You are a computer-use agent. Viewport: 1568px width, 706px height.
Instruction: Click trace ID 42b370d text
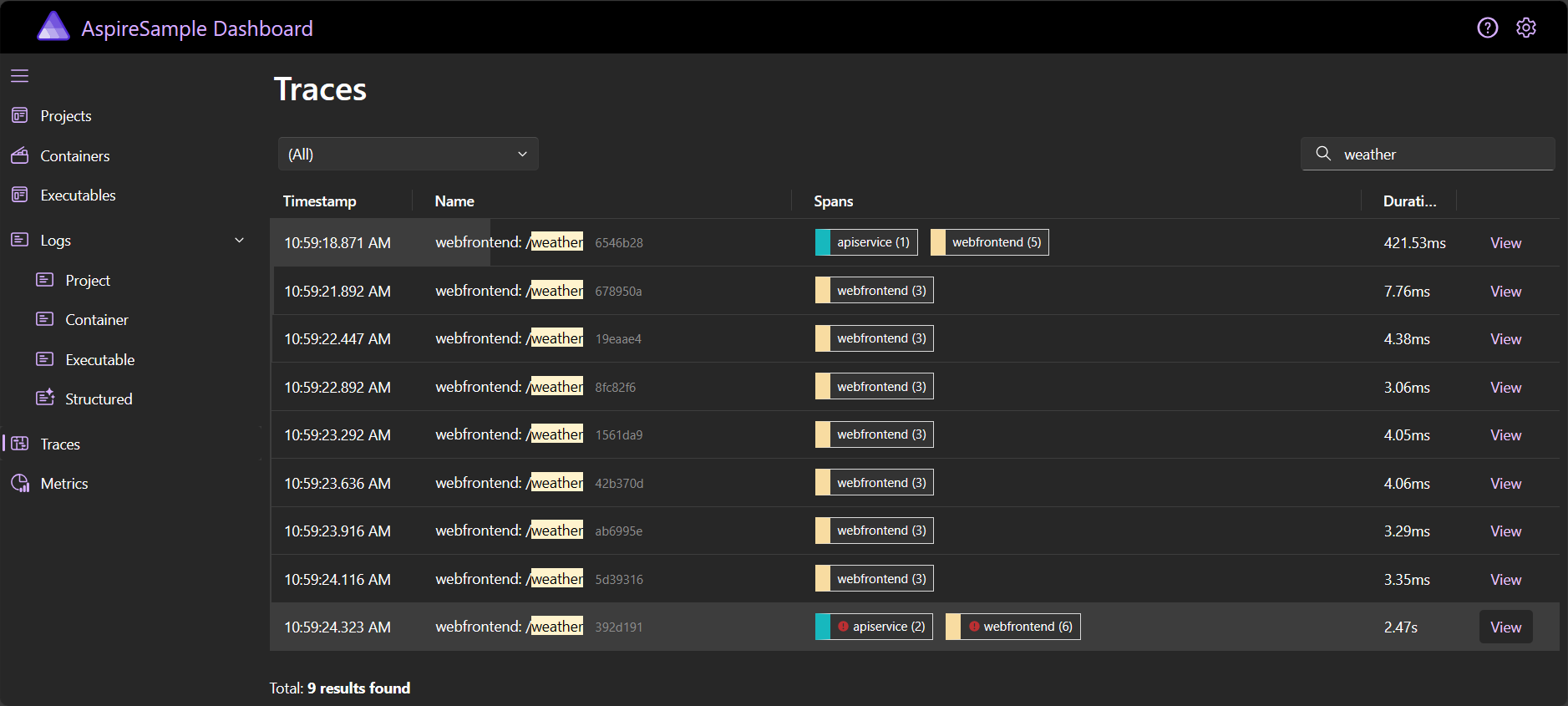point(619,484)
